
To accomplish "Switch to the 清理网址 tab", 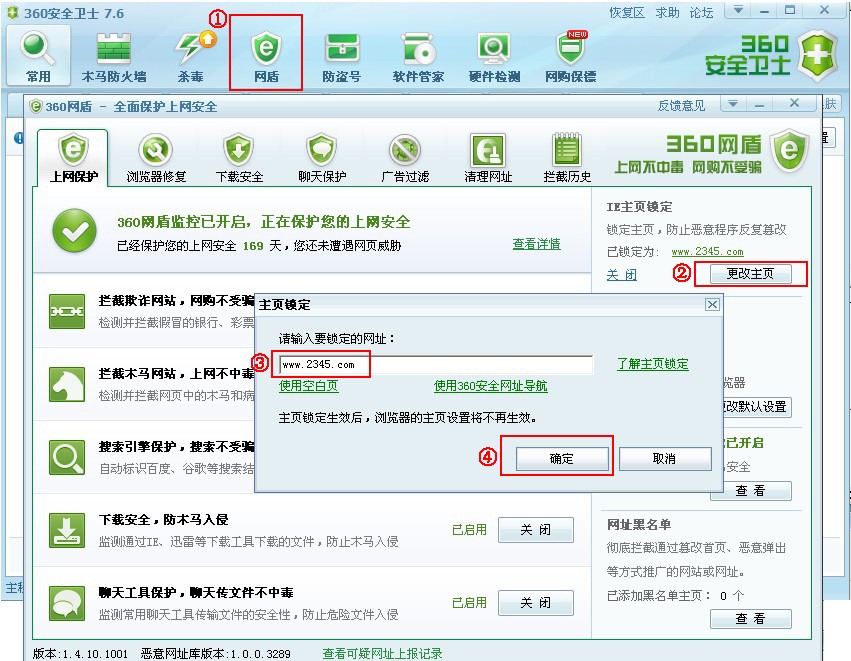I will (488, 158).
